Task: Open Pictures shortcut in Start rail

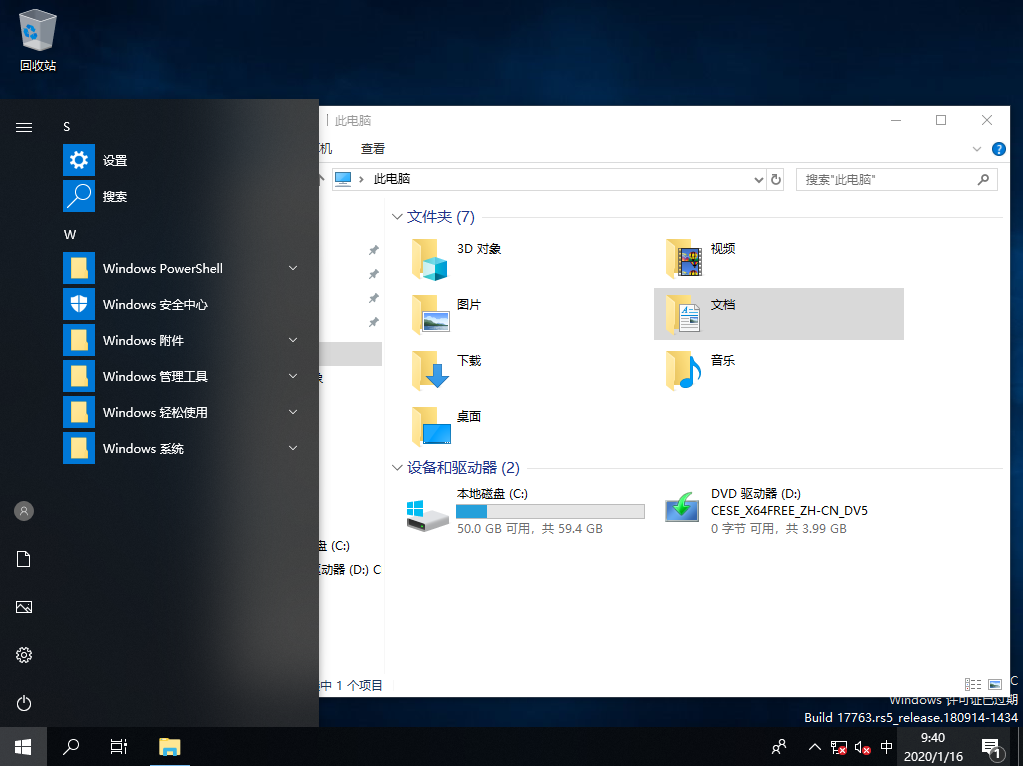Action: tap(23, 607)
